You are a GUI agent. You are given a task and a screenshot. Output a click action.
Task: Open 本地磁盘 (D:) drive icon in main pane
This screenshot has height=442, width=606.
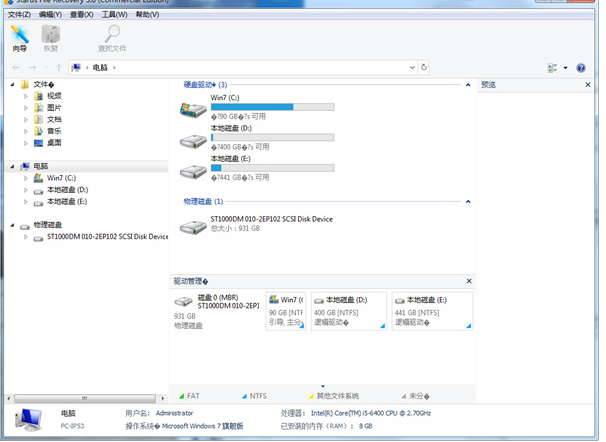[193, 141]
